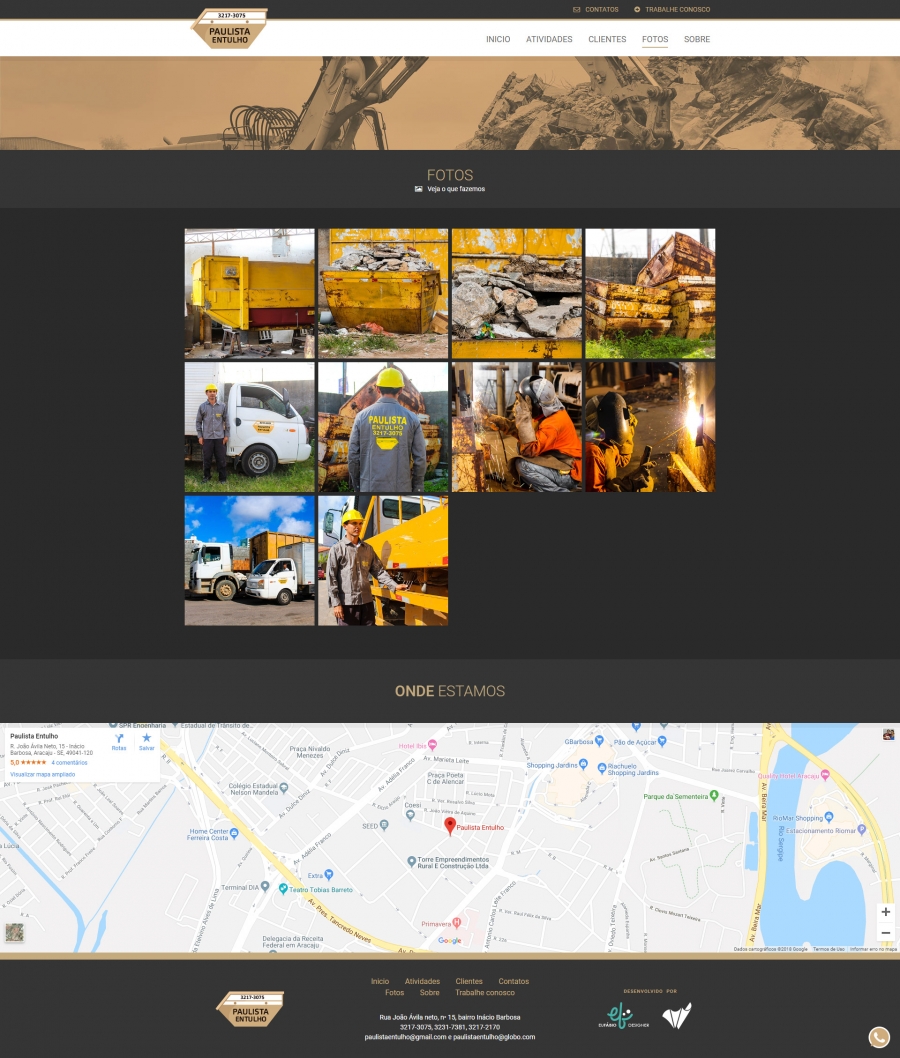Open photo of welder with bright sparks
This screenshot has height=1058, width=900.
(x=650, y=427)
